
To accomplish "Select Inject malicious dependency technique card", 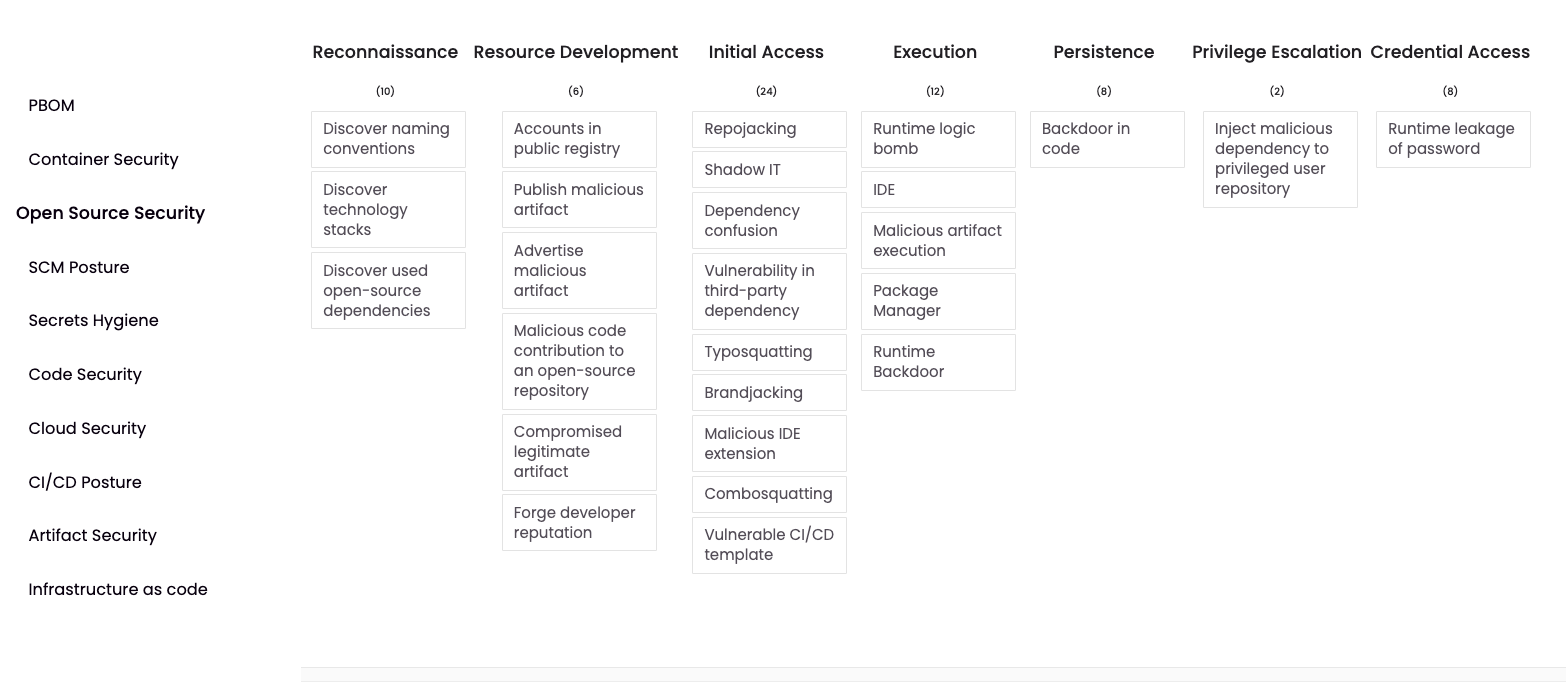I will 1280,159.
